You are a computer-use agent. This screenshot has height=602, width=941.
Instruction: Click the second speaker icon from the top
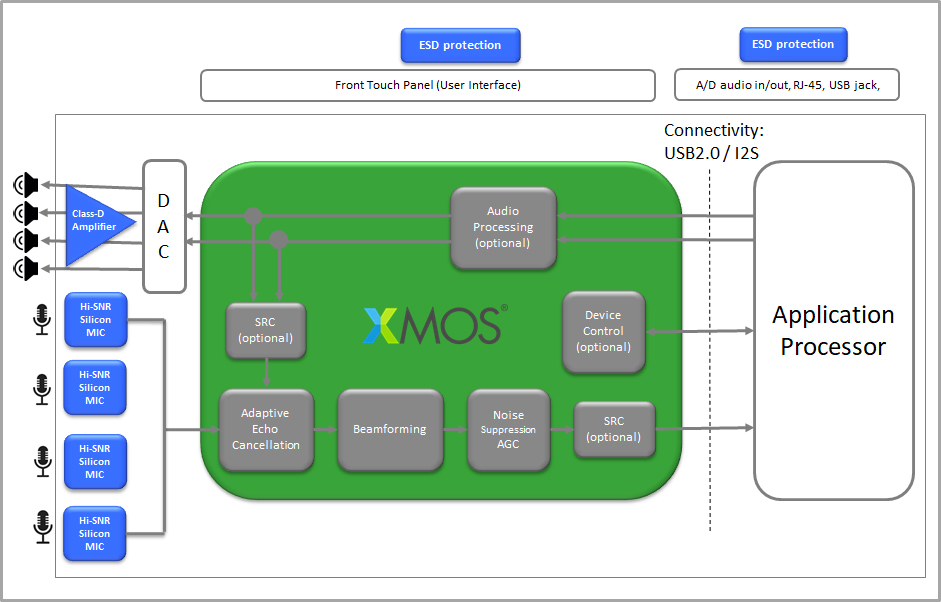[26, 213]
